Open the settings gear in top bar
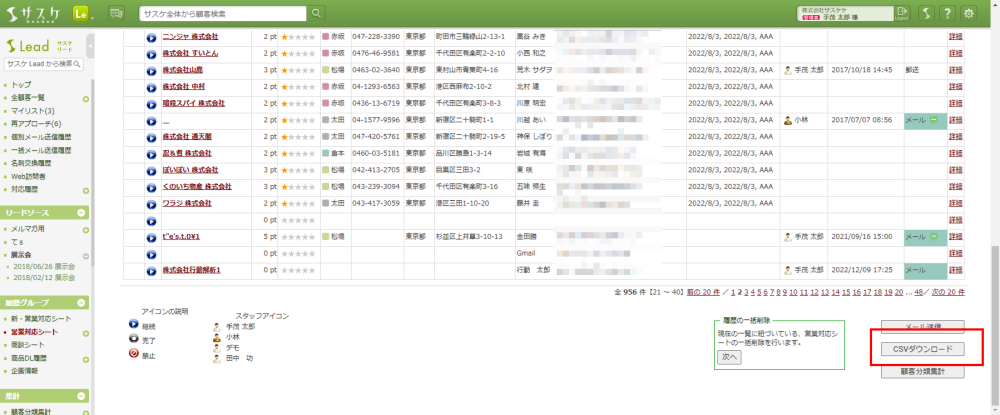 tap(967, 13)
